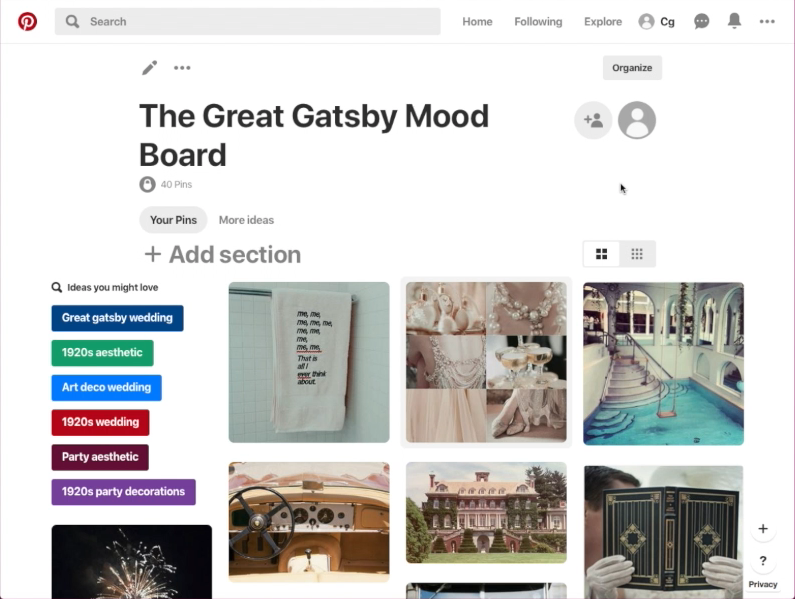Open the indoor pool pin thumbnail
Image resolution: width=795 pixels, height=599 pixels.
pos(663,364)
